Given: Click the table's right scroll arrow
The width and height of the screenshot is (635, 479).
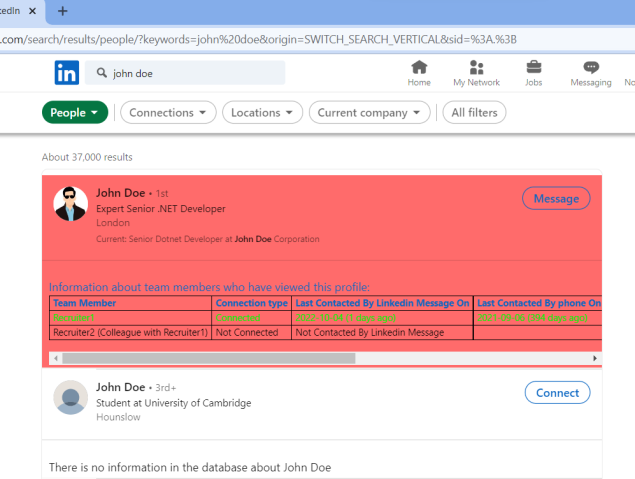Looking at the screenshot, I should pos(595,358).
